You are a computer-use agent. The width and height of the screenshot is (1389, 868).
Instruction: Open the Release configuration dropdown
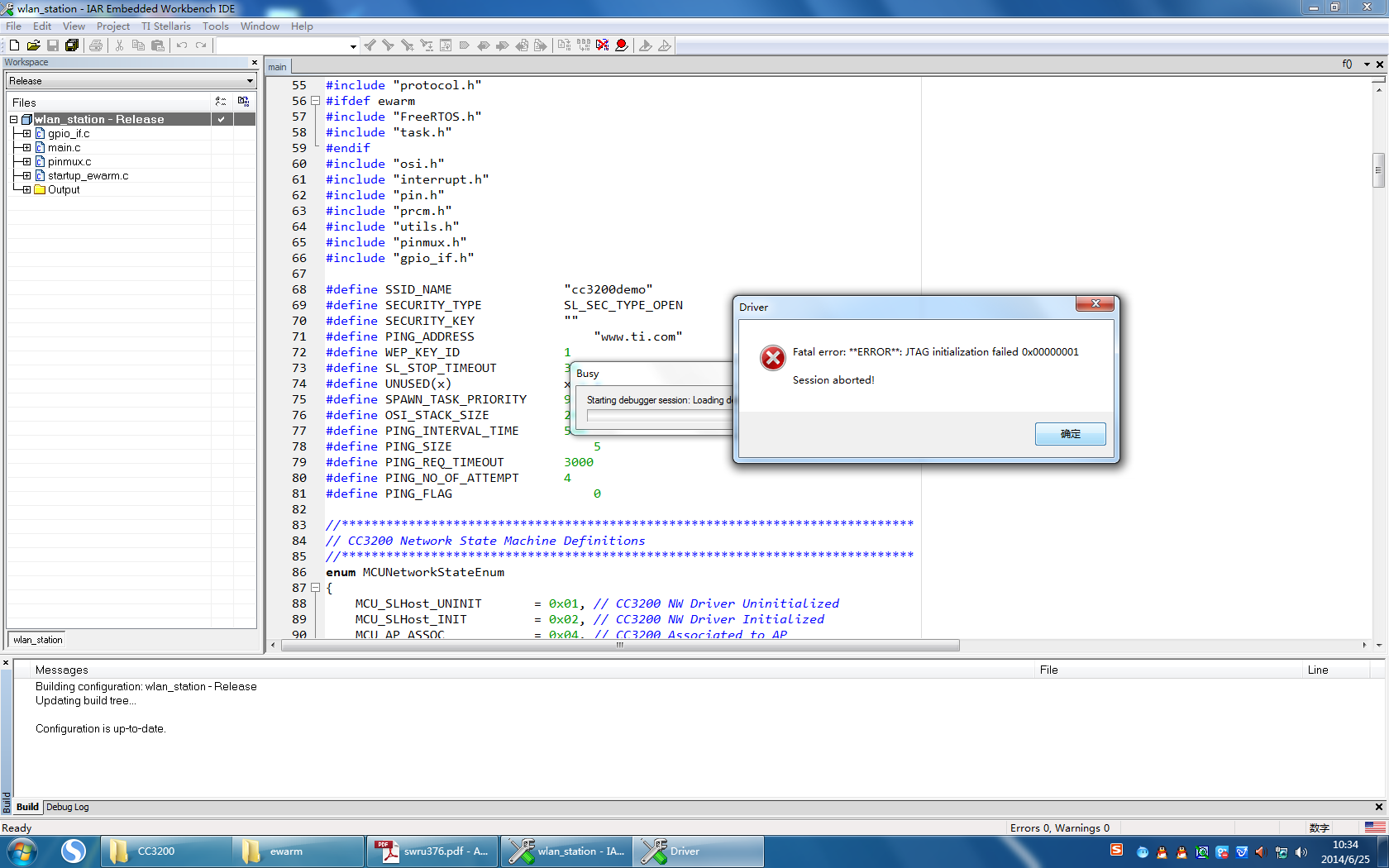point(131,81)
